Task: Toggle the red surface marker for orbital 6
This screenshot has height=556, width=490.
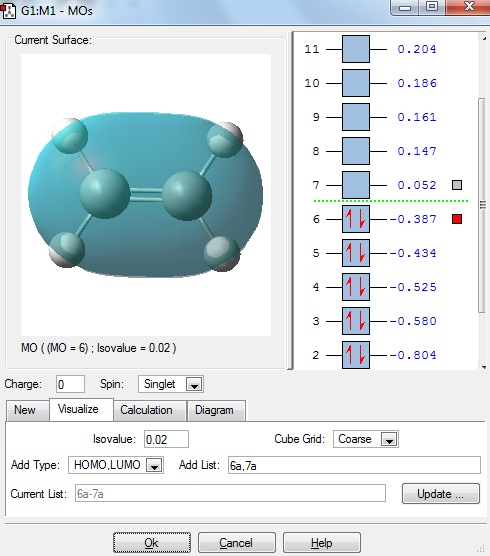Action: pyautogui.click(x=457, y=219)
